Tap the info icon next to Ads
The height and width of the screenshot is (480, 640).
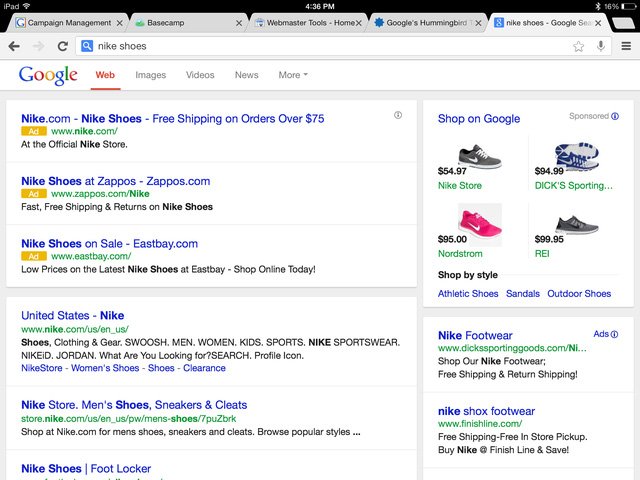coord(614,334)
